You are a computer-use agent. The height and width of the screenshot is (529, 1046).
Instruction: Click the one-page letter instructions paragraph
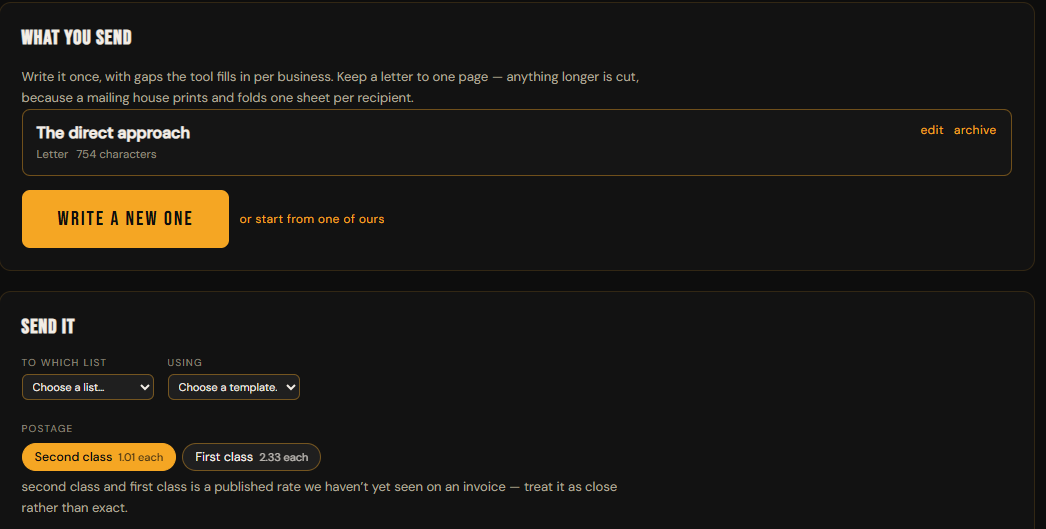(x=330, y=87)
